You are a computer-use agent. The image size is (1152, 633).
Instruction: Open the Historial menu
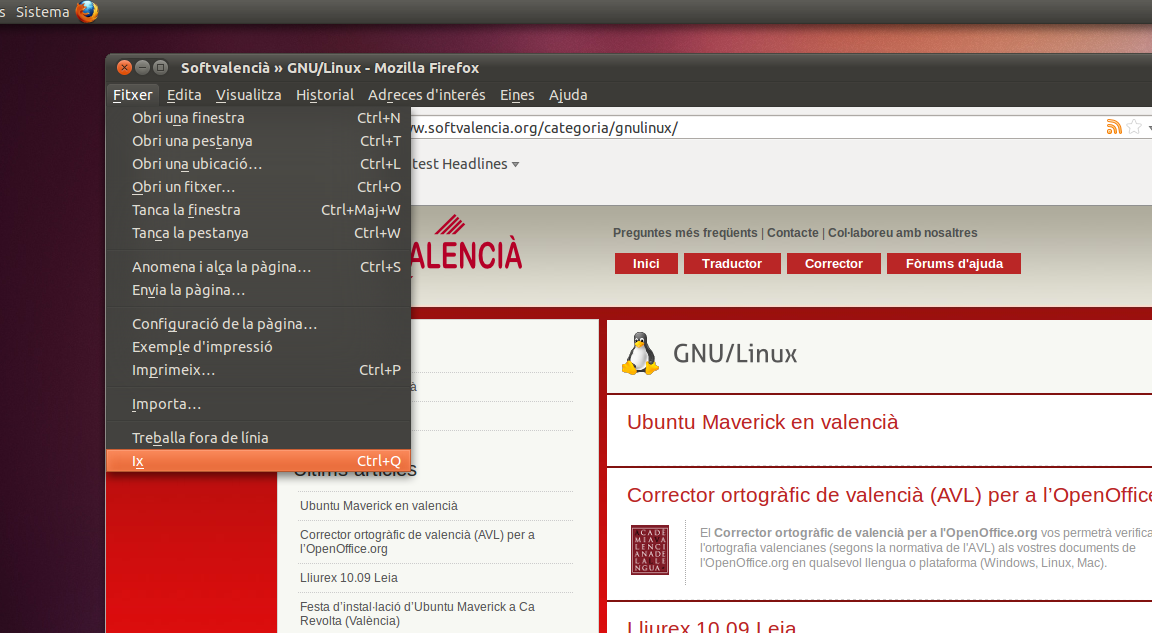(325, 95)
